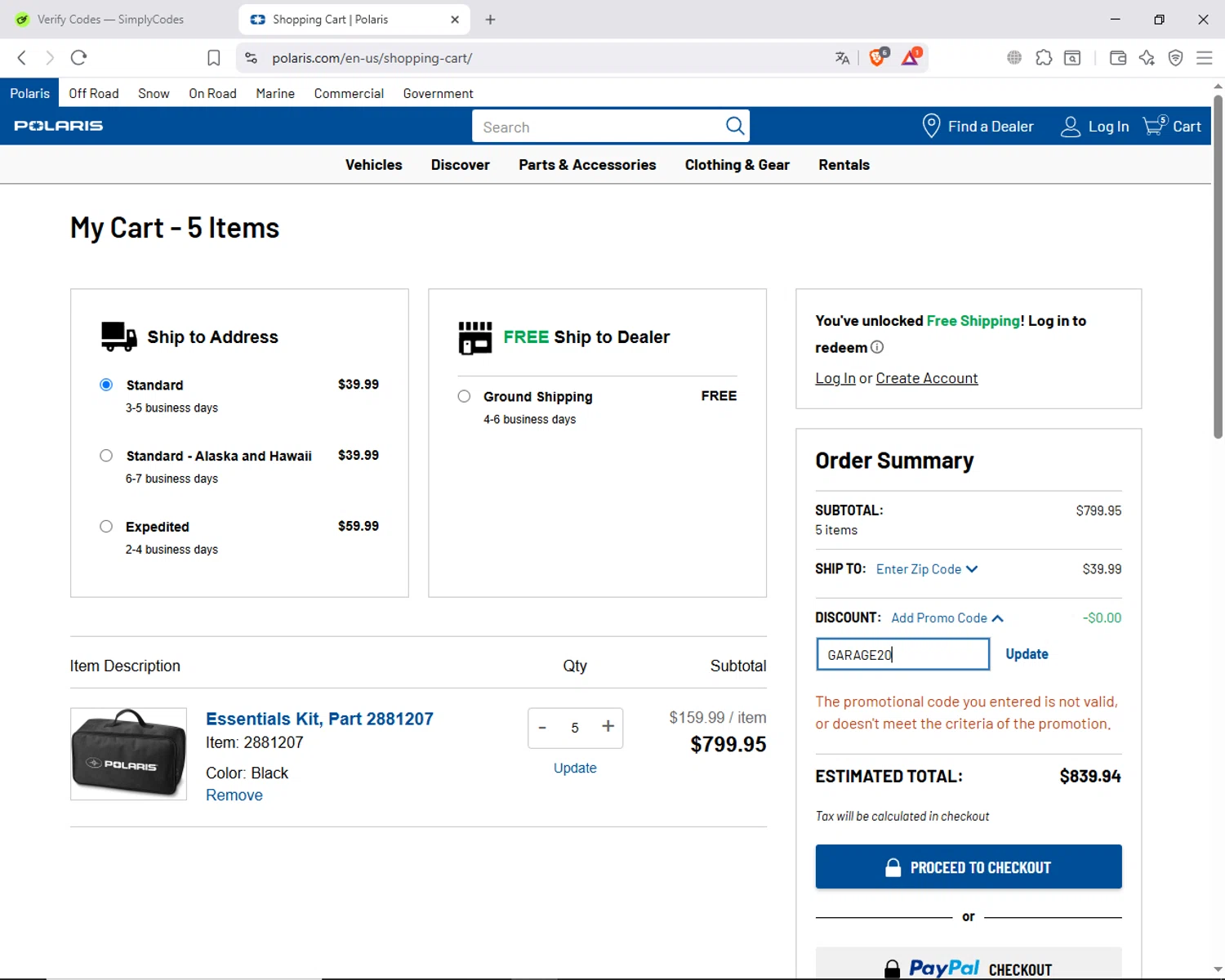1225x980 pixels.
Task: Click the browser address bar URL
Action: pyautogui.click(x=372, y=58)
